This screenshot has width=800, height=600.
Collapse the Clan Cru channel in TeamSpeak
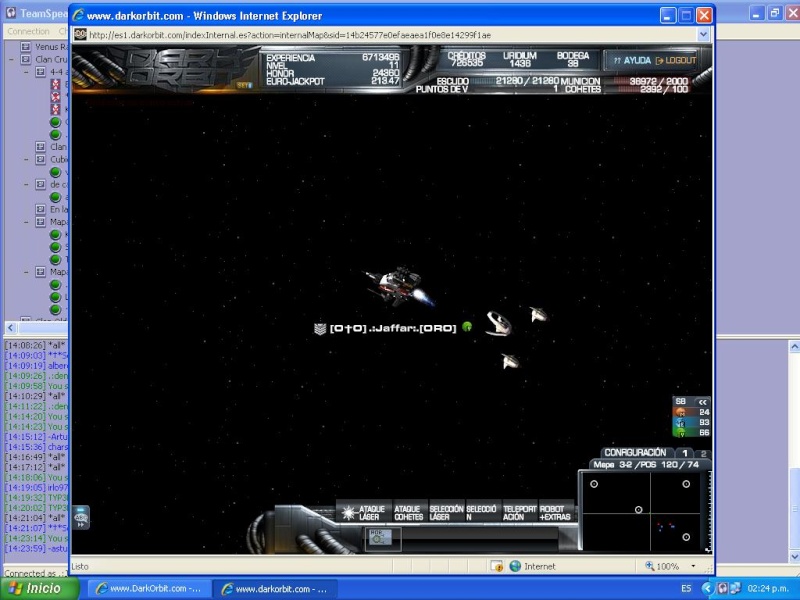(11, 59)
